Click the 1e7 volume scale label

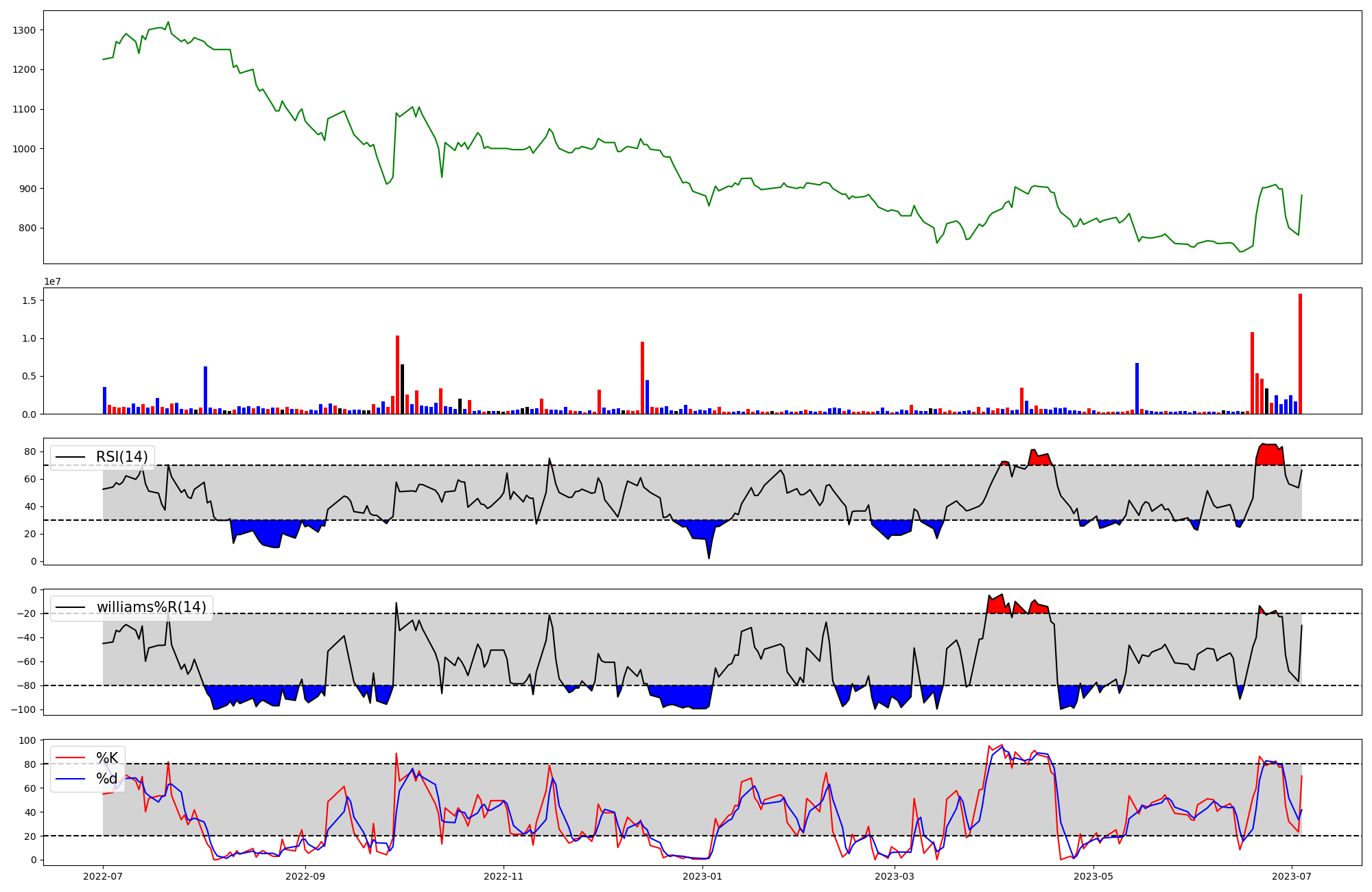click(53, 282)
